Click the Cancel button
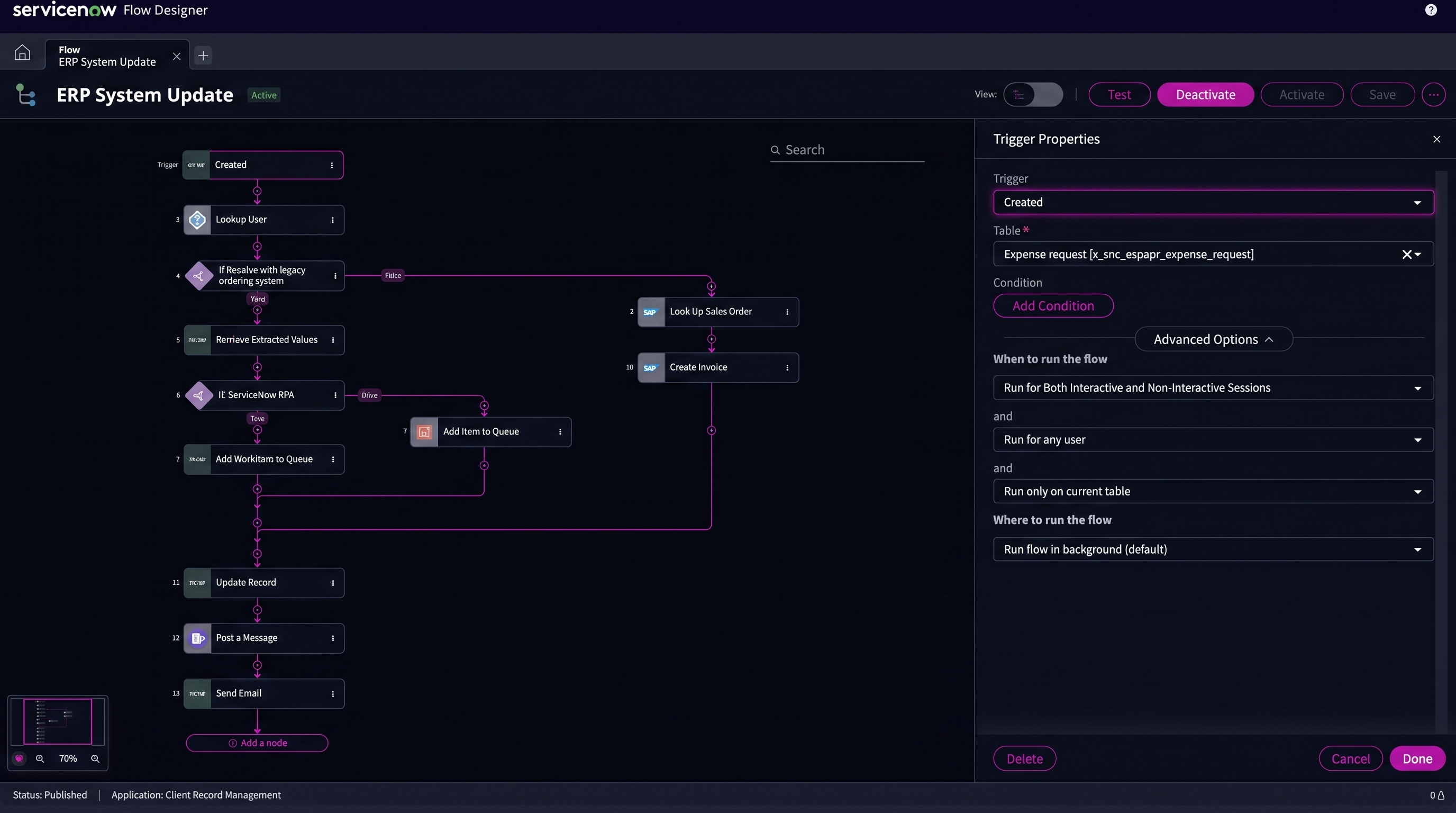The height and width of the screenshot is (813, 1456). tap(1350, 758)
